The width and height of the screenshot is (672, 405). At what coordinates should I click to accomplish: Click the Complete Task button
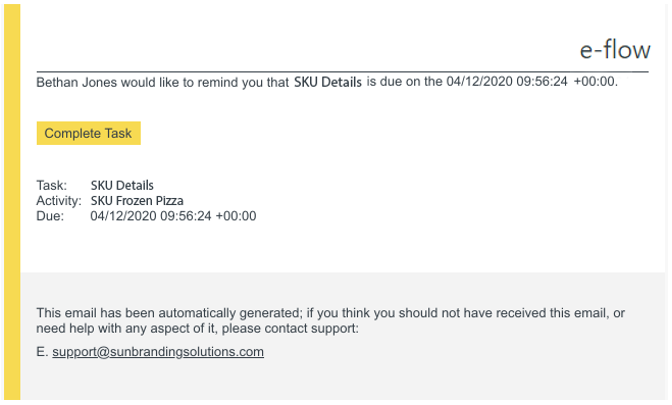tap(89, 133)
